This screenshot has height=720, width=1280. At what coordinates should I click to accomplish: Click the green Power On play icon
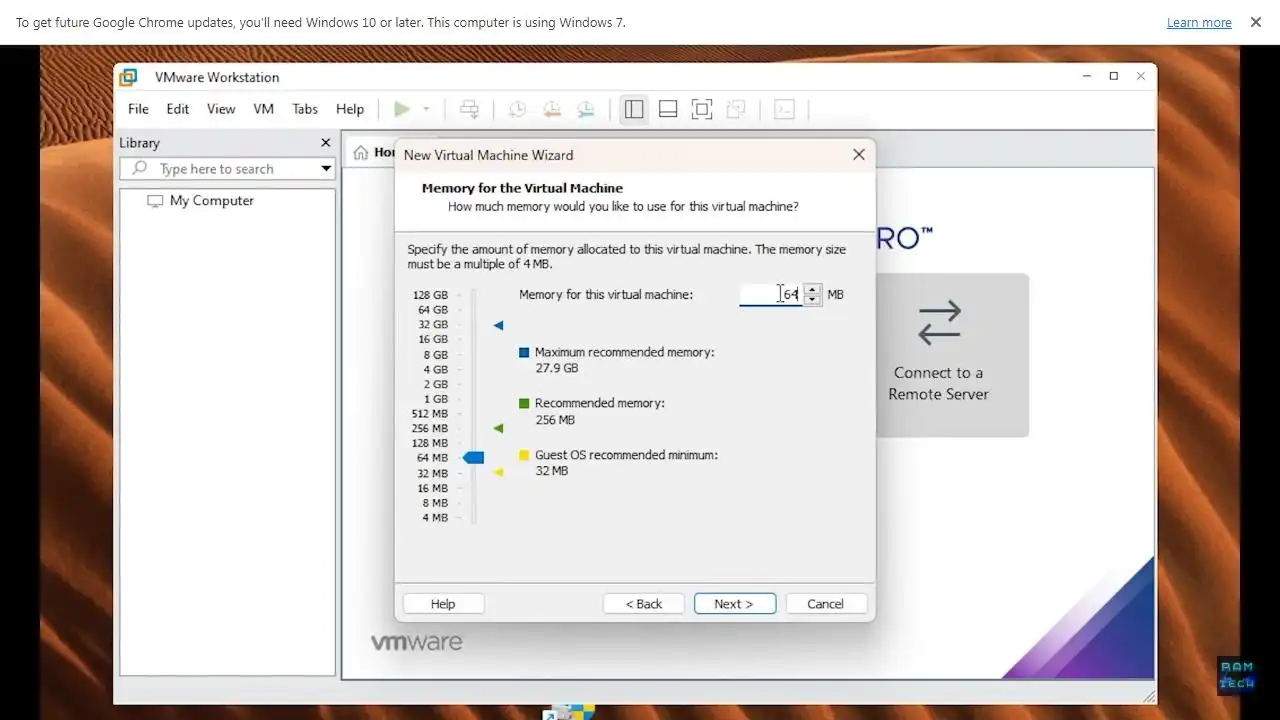[x=402, y=109]
